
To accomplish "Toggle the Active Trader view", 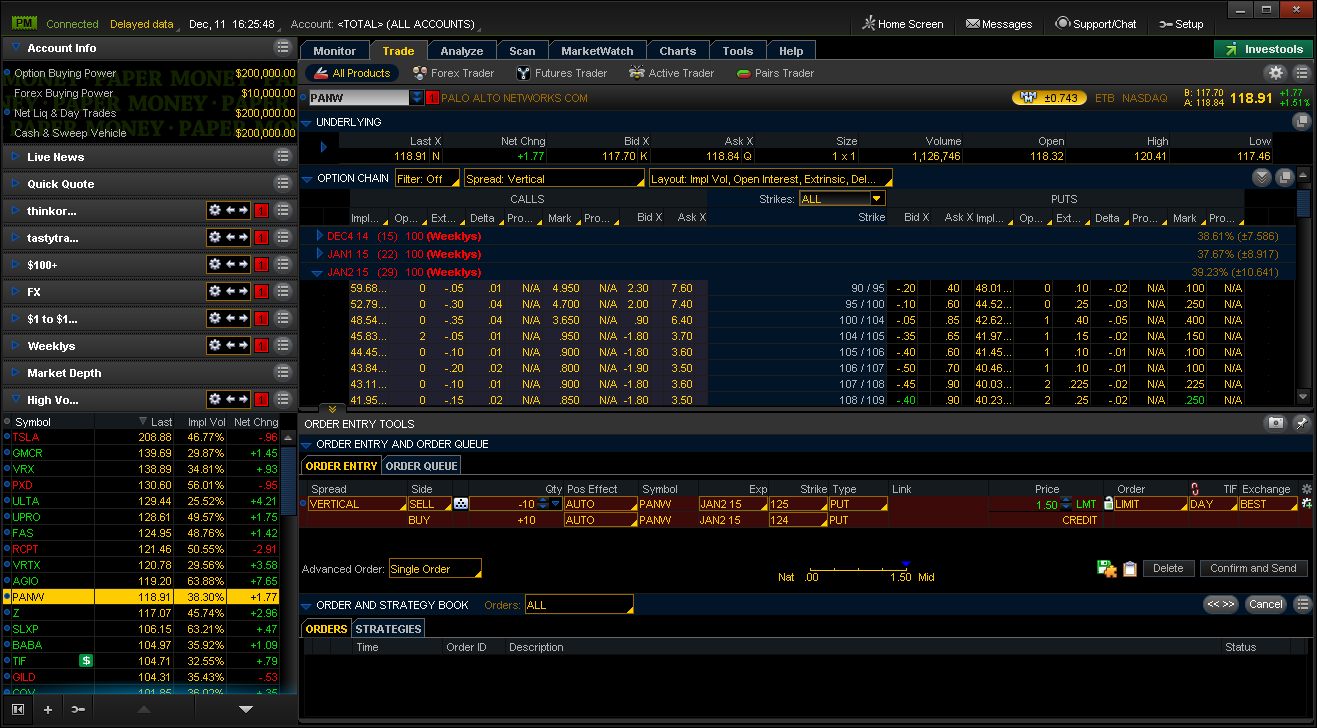I will tap(672, 73).
